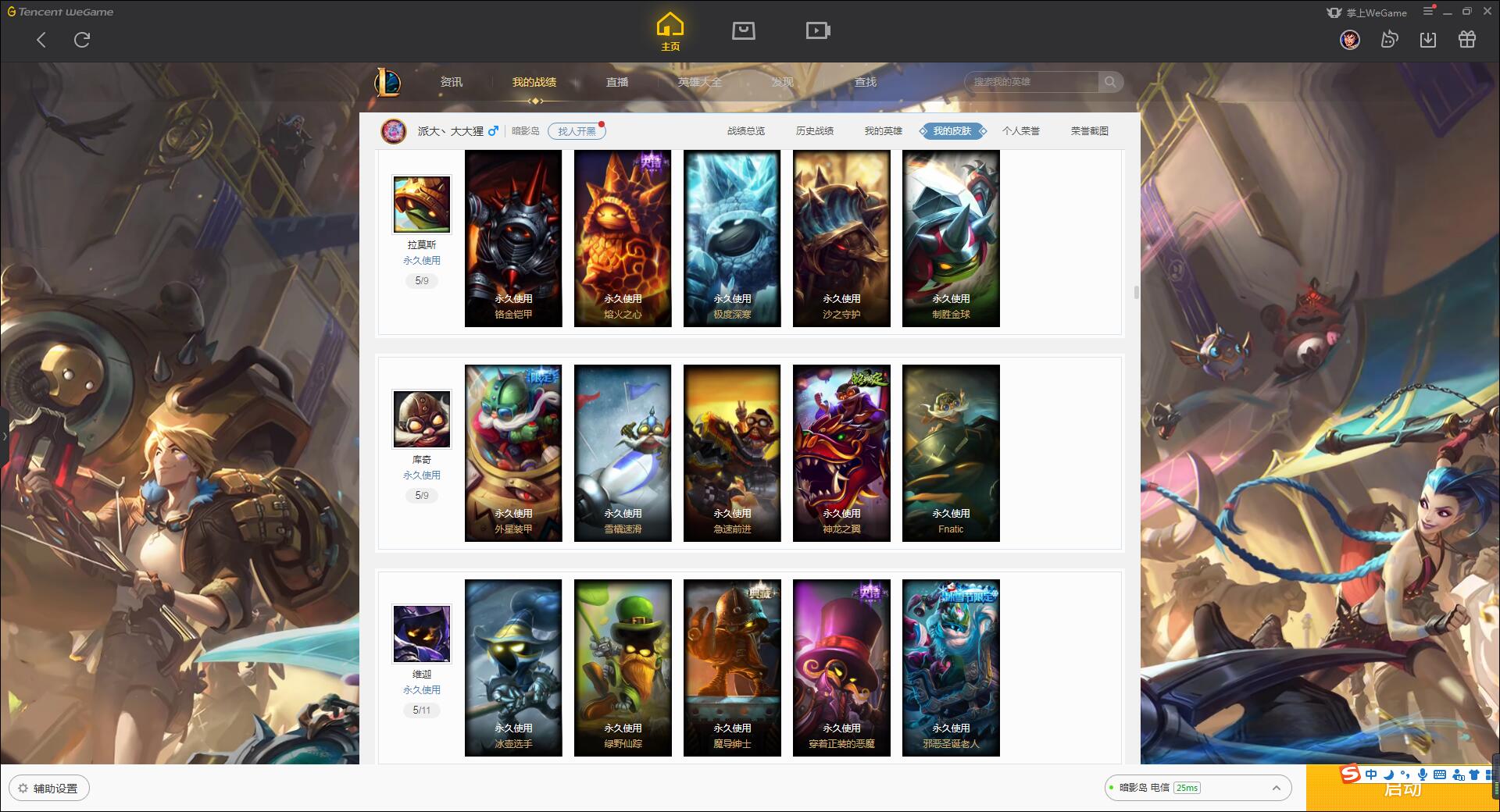Image resolution: width=1500 pixels, height=812 pixels.
Task: Open the 制胜金球 skin card
Action: pyautogui.click(x=951, y=238)
